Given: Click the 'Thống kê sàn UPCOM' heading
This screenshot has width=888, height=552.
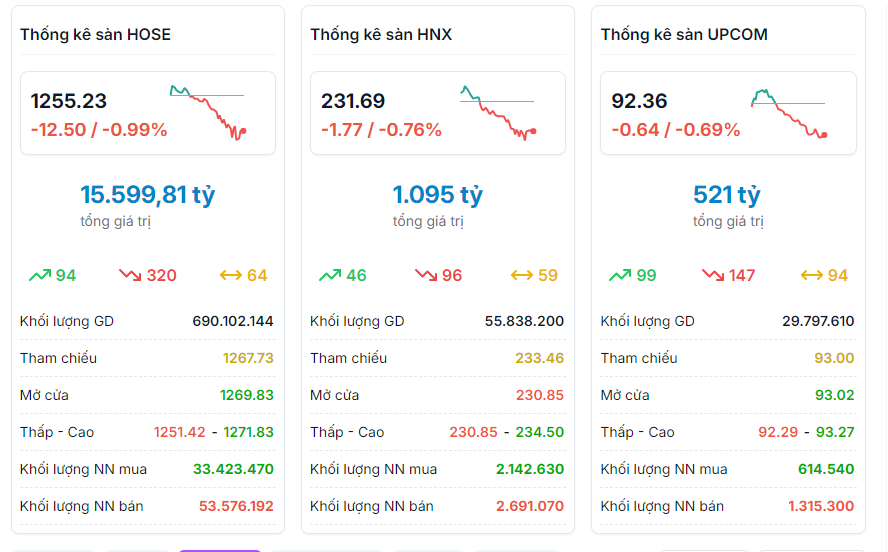Looking at the screenshot, I should point(684,35).
